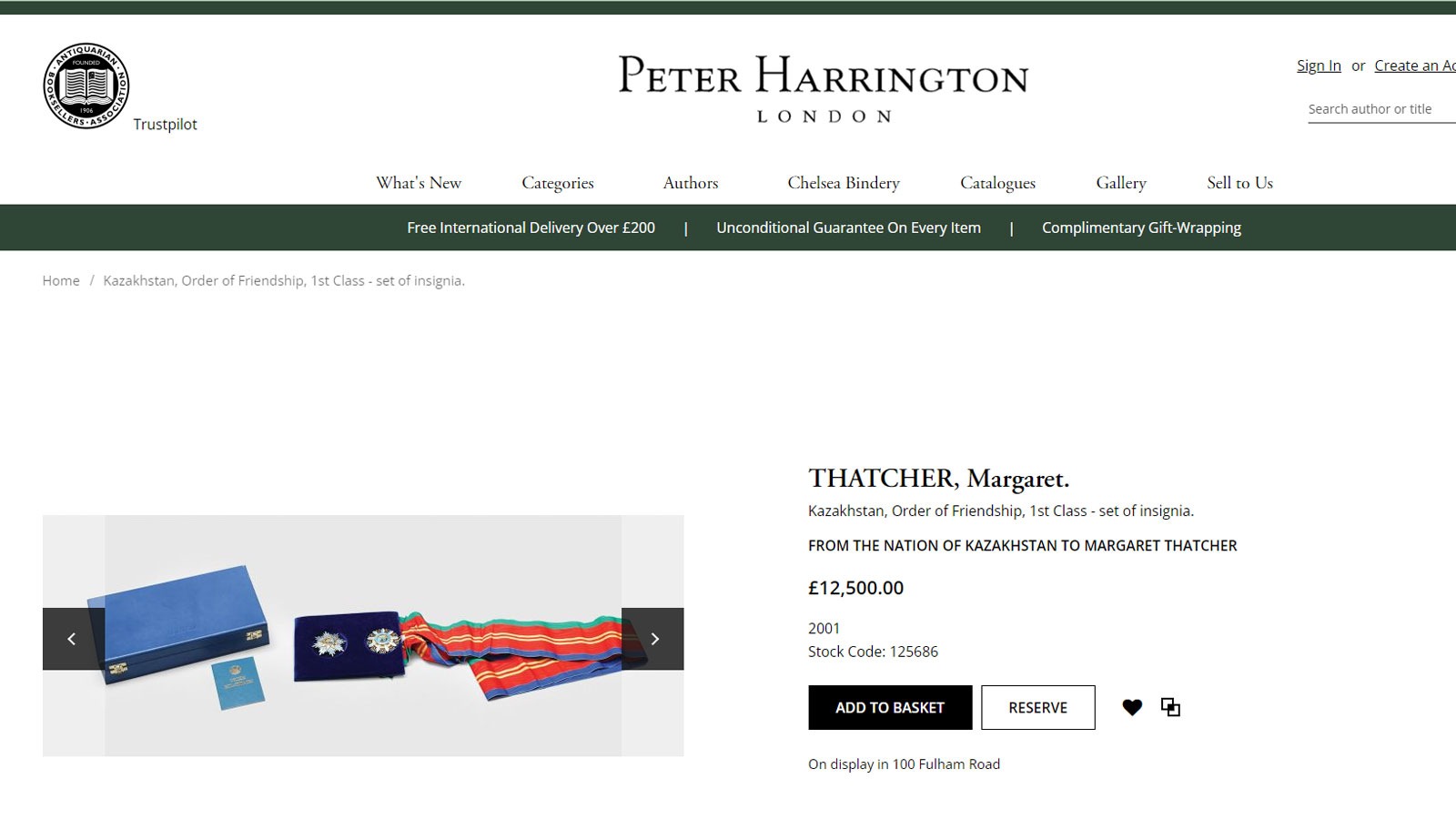This screenshot has width=1456, height=819.
Task: Add item to wishlist with heart icon
Action: point(1132,707)
